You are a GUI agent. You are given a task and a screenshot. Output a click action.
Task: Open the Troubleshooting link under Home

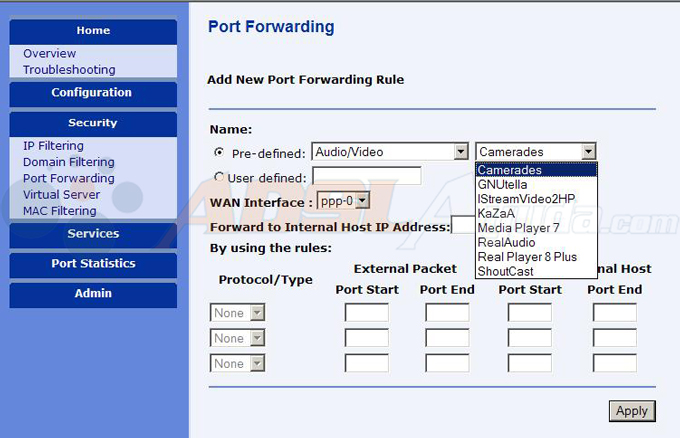[69, 69]
